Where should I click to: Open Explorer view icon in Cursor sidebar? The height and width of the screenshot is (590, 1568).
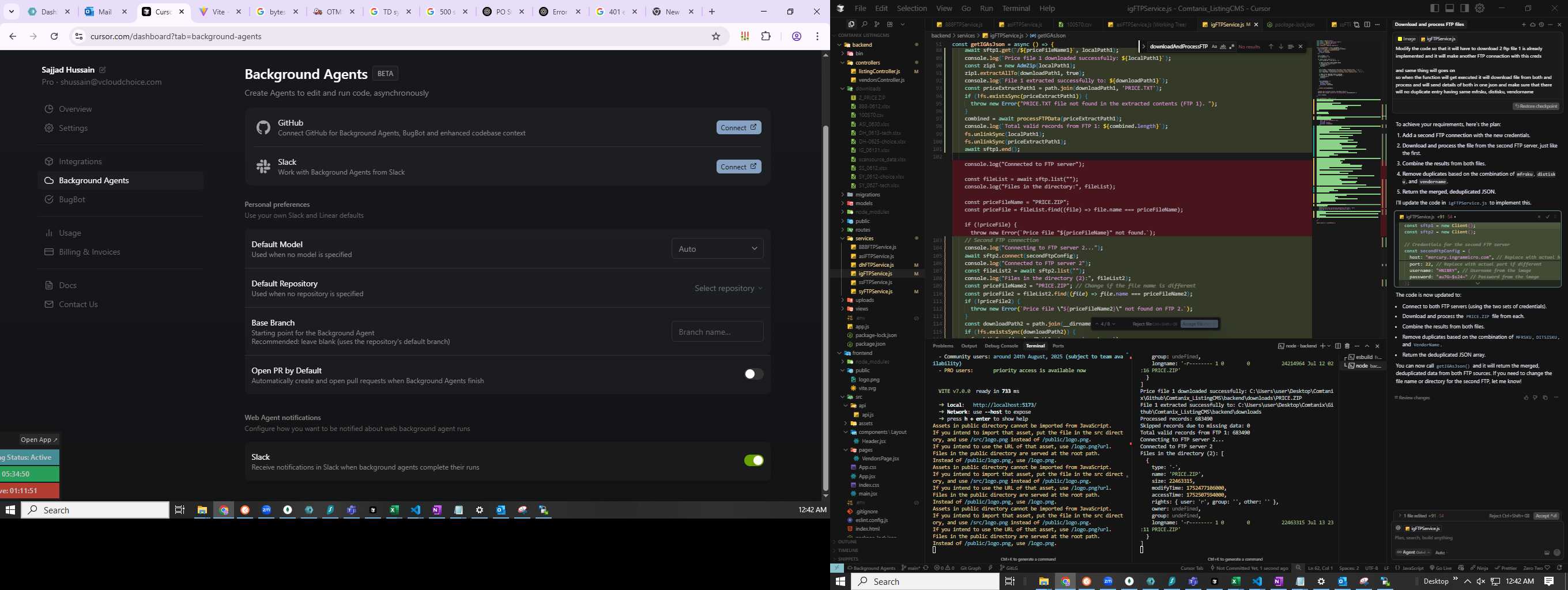851,24
